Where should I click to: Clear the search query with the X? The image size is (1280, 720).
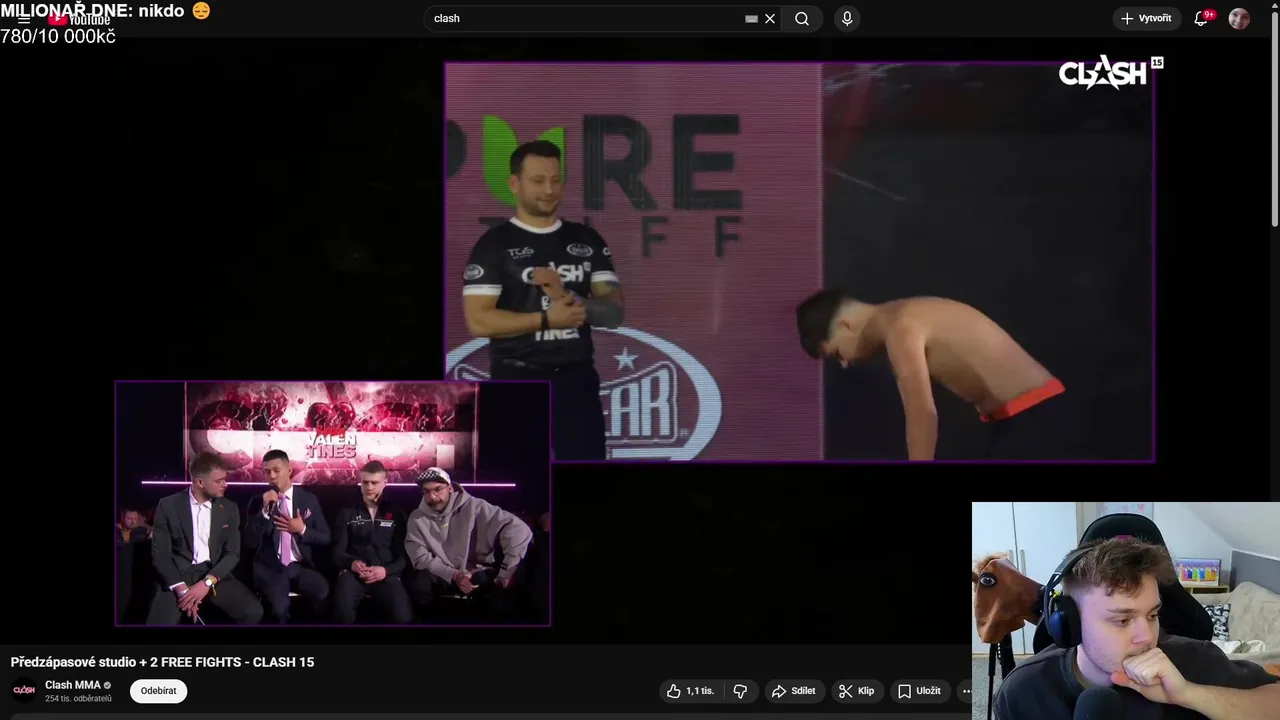click(770, 18)
